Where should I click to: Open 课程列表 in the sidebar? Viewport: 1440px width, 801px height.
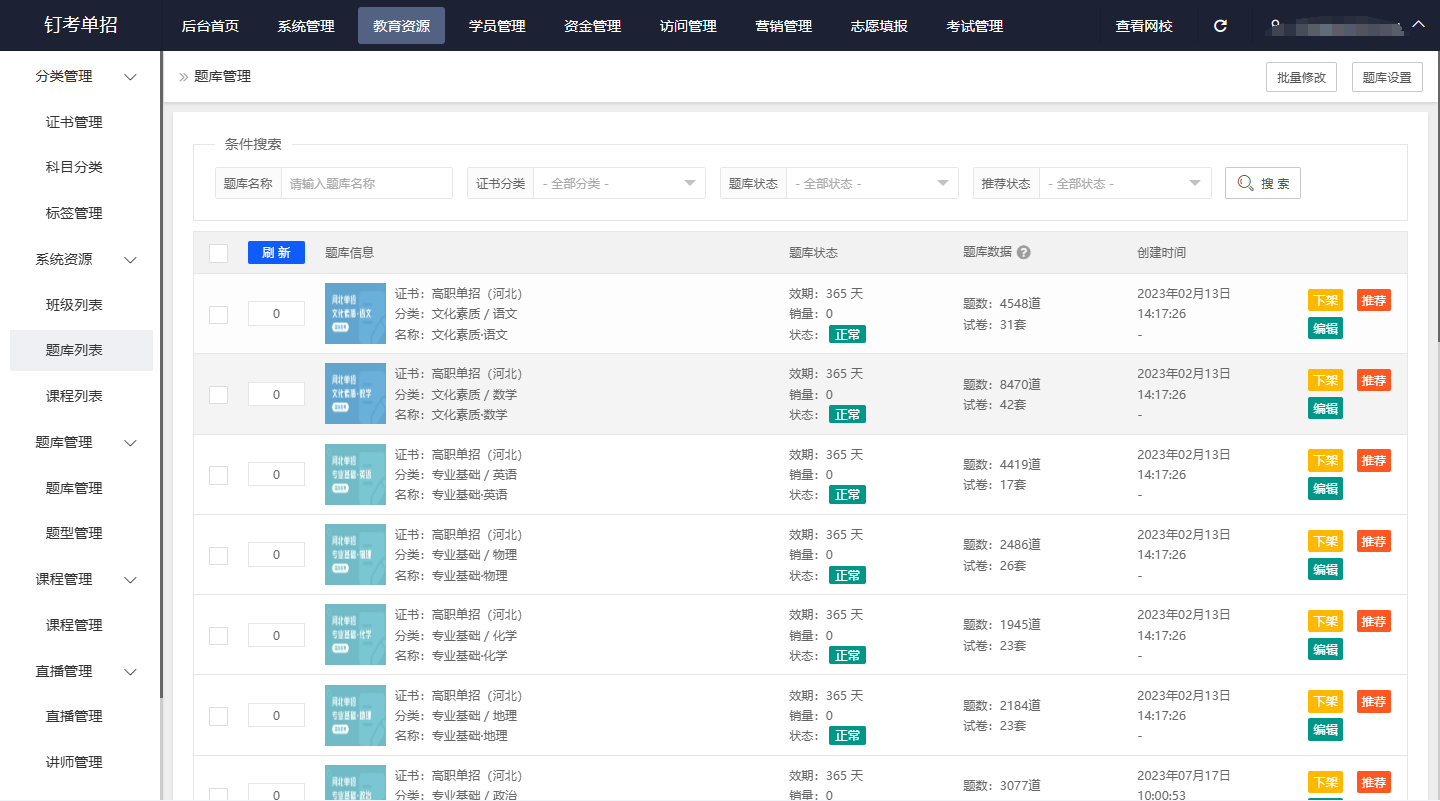74,396
